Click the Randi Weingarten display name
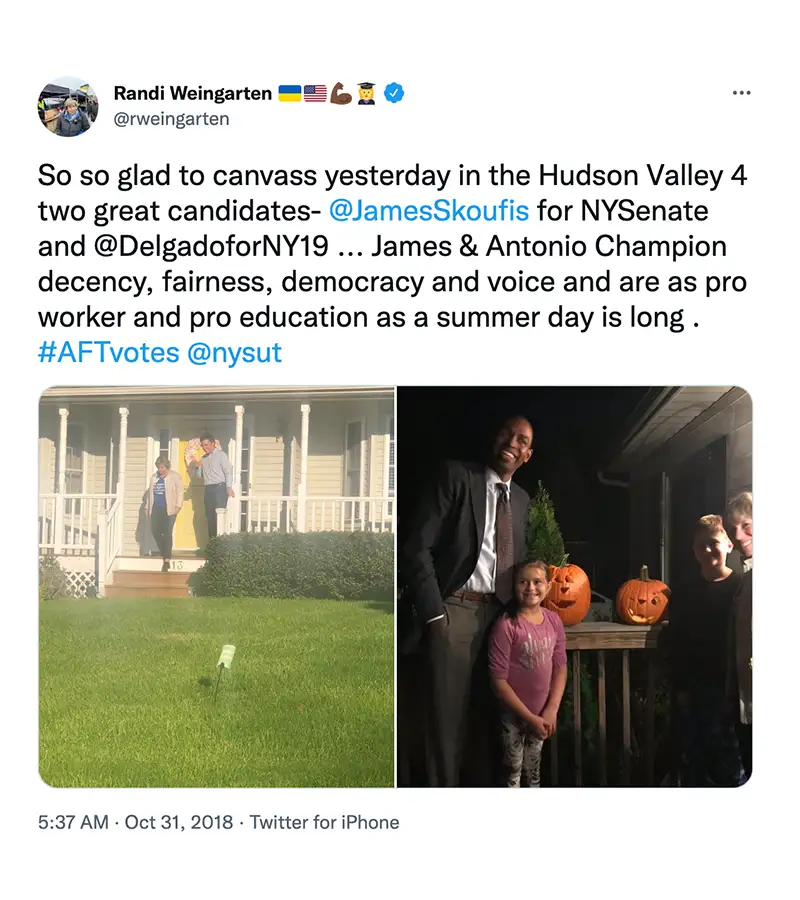The width and height of the screenshot is (800, 900). click(x=193, y=93)
